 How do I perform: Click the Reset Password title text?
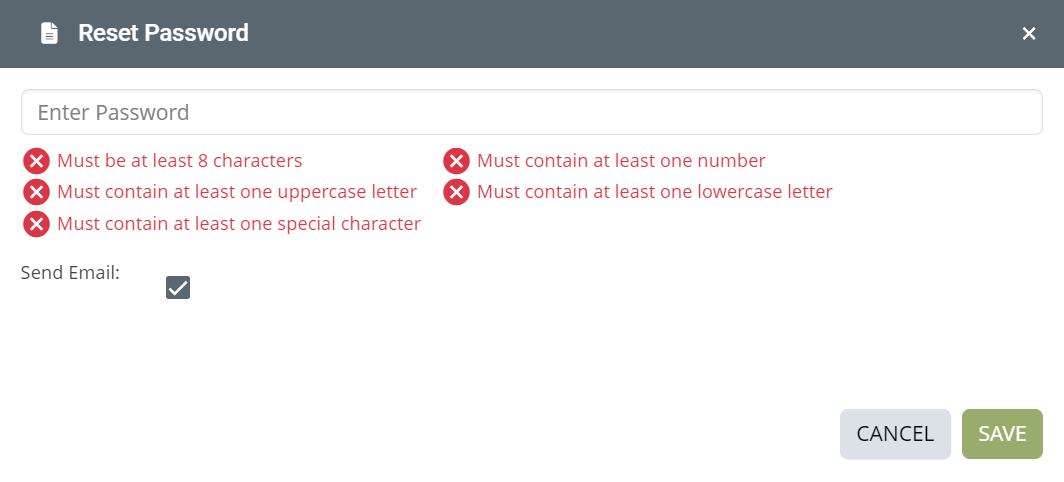tap(164, 33)
